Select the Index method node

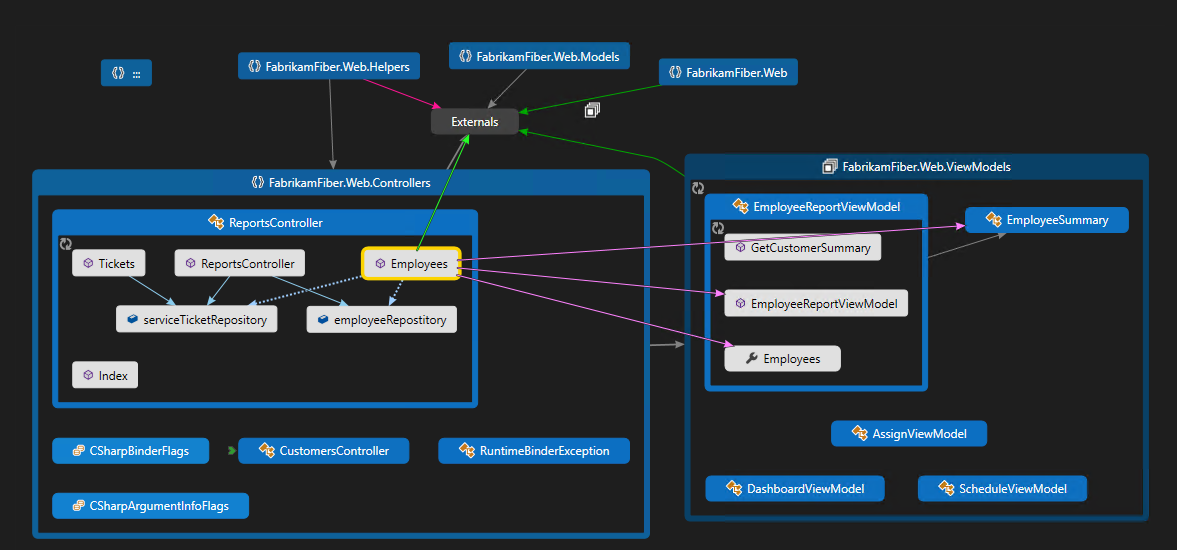tap(105, 376)
